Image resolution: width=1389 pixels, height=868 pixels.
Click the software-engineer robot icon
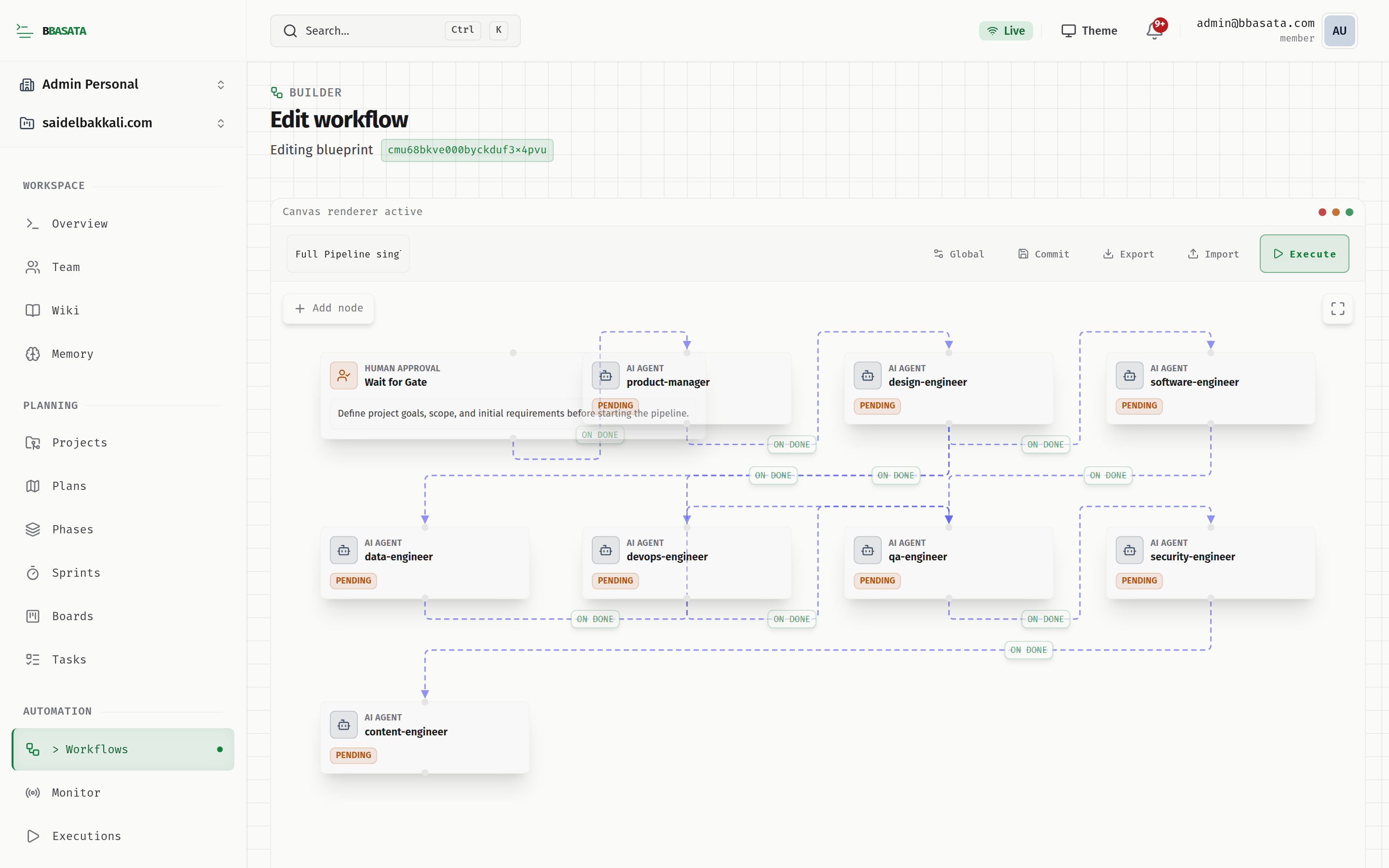pyautogui.click(x=1129, y=376)
